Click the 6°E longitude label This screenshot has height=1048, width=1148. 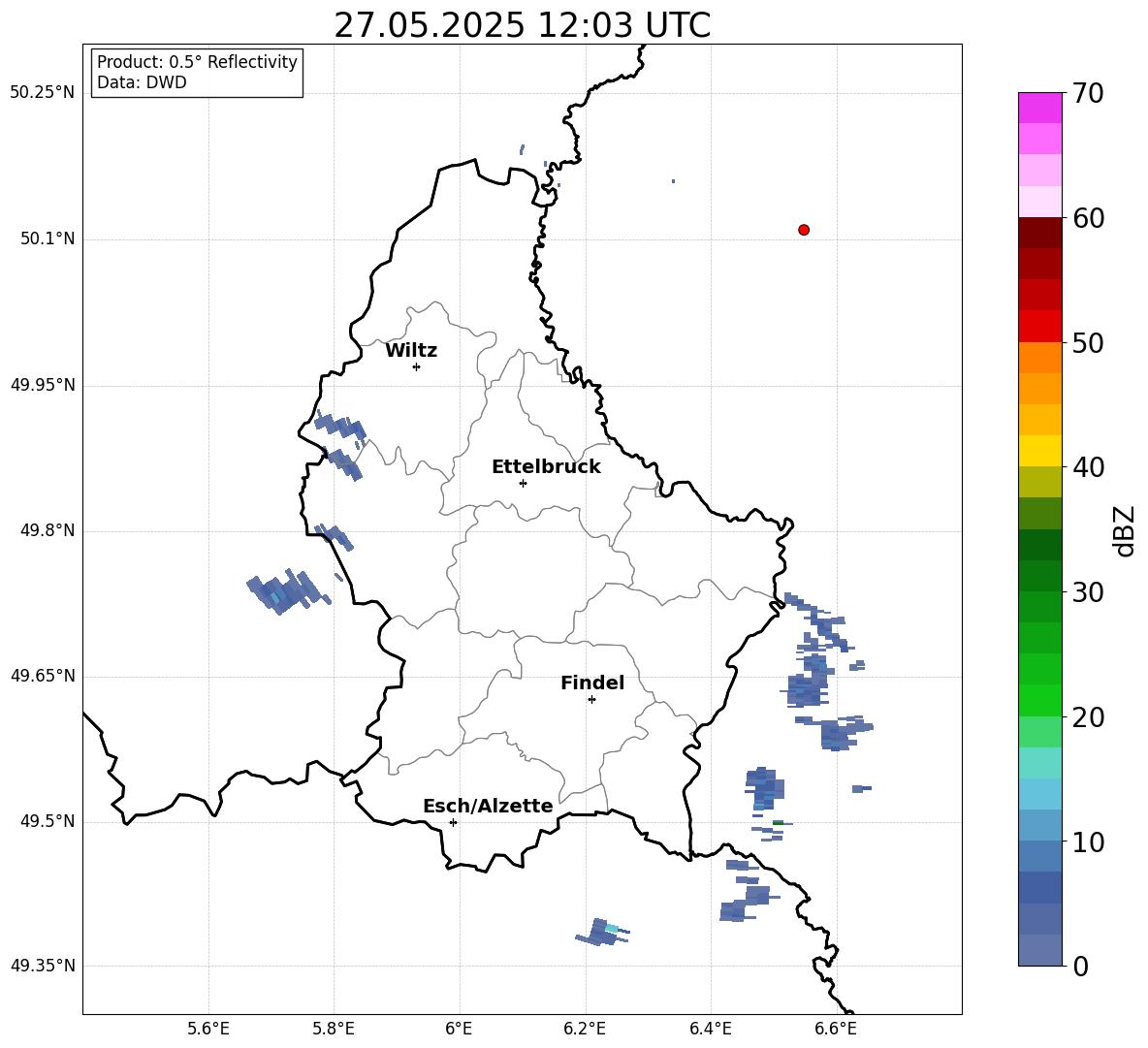tap(459, 1029)
